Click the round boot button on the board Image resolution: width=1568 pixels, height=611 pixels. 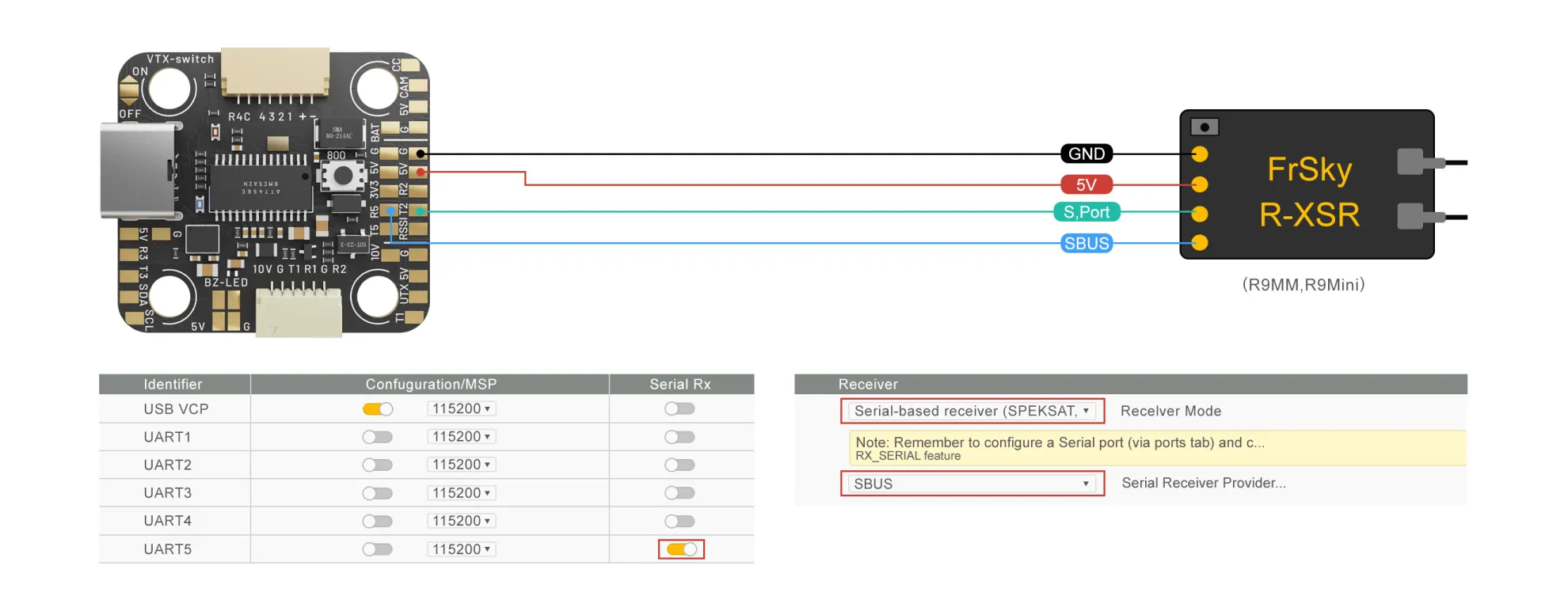pyautogui.click(x=343, y=176)
